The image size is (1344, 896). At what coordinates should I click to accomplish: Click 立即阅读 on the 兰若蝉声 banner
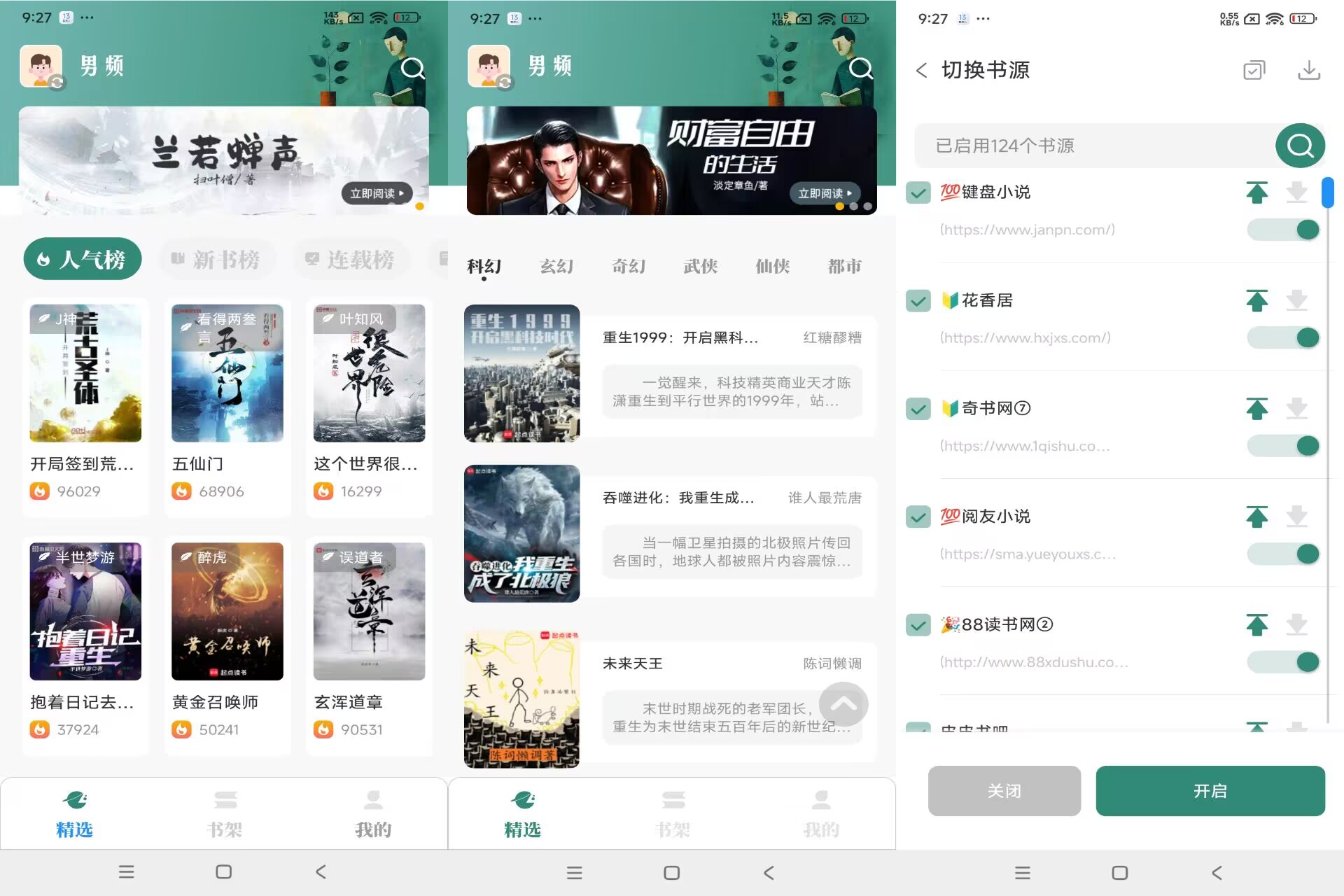click(377, 193)
